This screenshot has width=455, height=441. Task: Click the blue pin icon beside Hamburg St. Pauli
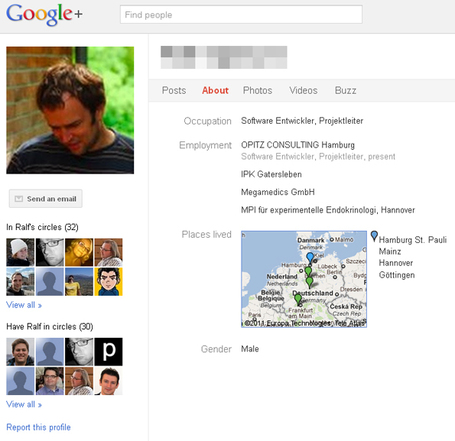[x=374, y=236]
